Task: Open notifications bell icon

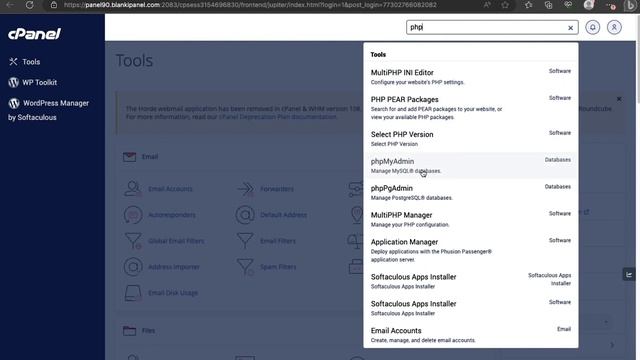Action: click(x=593, y=27)
